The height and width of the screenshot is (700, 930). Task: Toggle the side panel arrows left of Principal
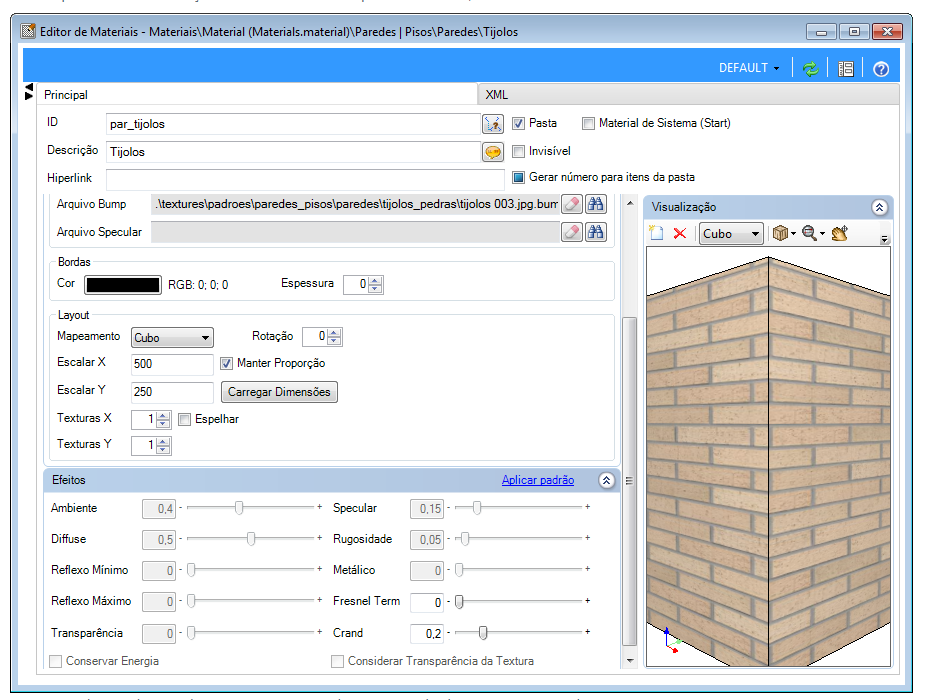click(28, 91)
